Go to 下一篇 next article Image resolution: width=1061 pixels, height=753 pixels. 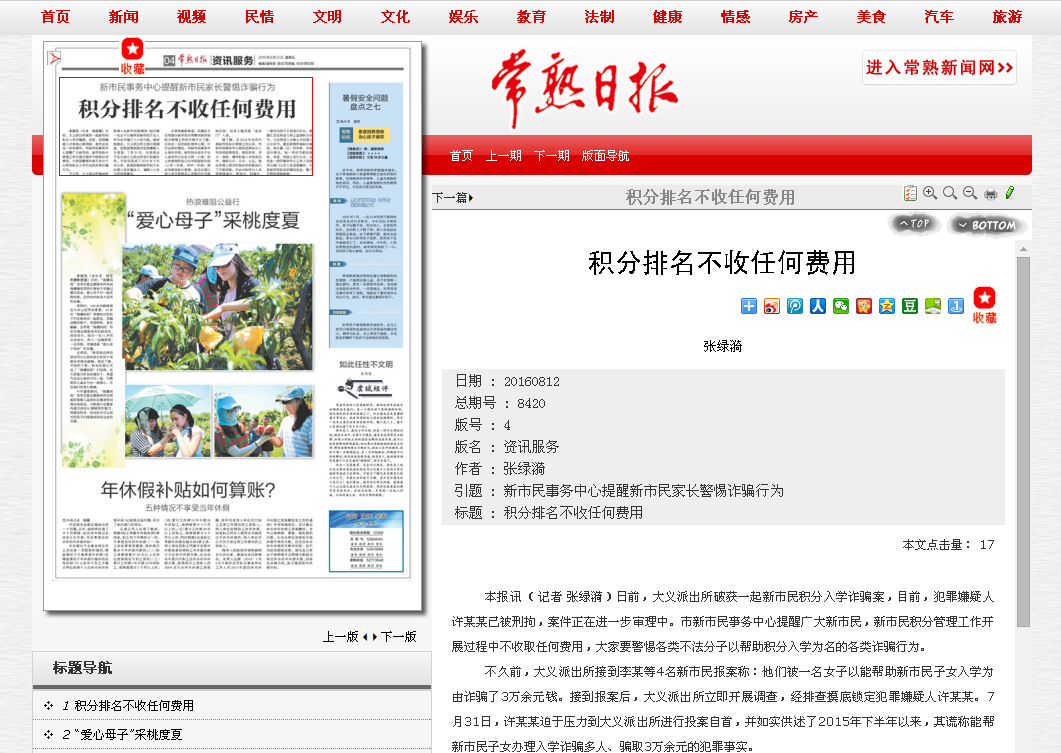pyautogui.click(x=452, y=198)
